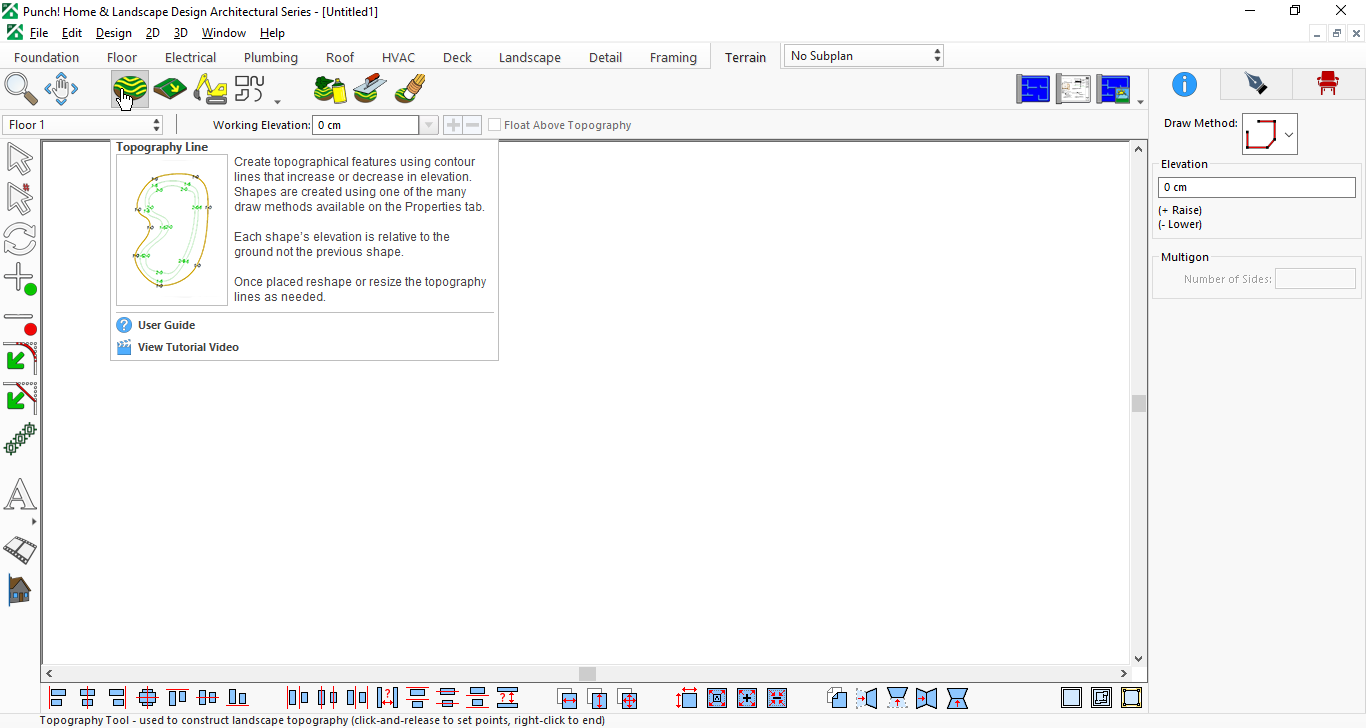Click the Elevation input field in properties

1257,187
